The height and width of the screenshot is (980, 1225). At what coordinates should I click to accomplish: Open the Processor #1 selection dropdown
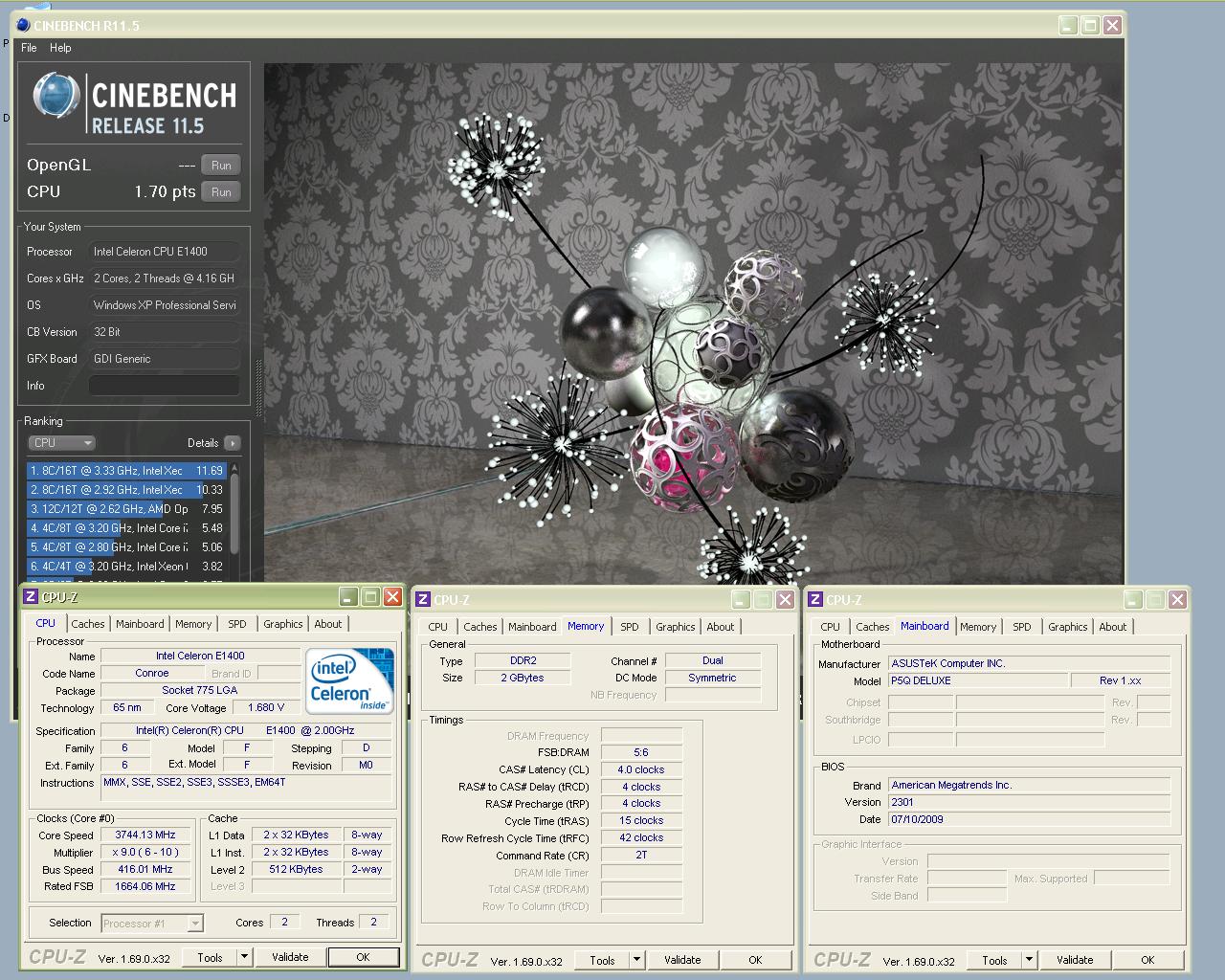(x=152, y=924)
